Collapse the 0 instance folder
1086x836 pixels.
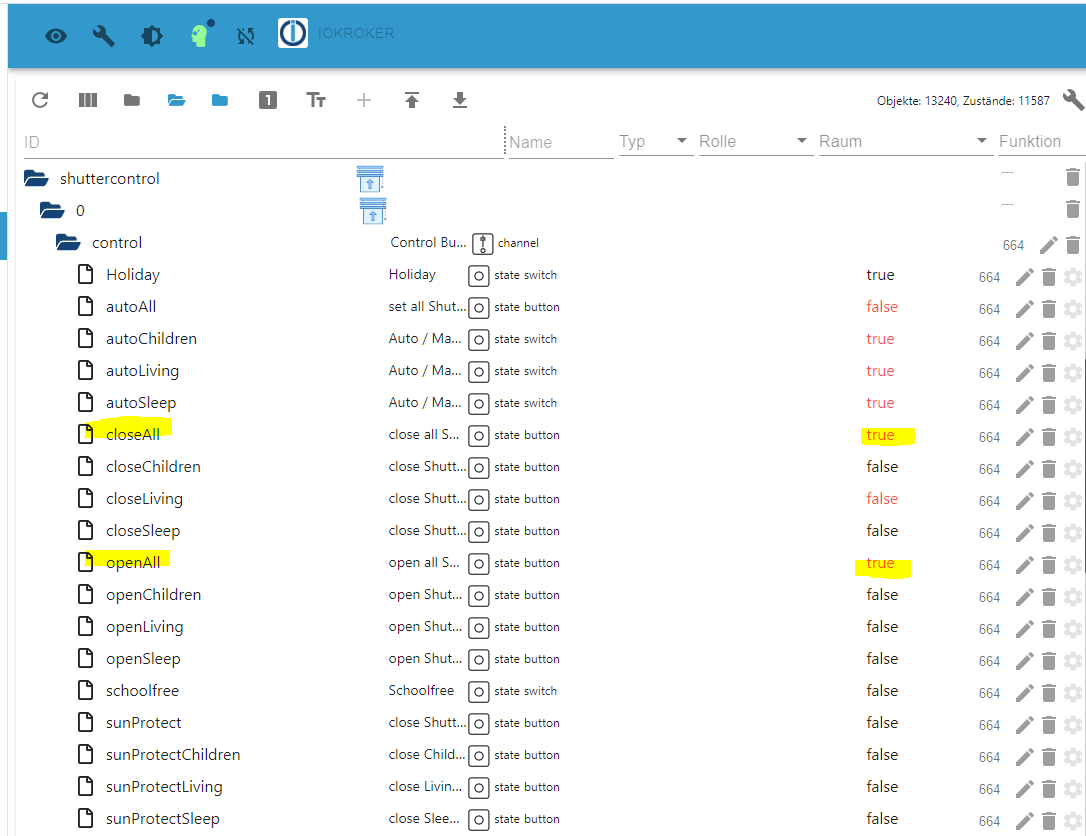tap(52, 211)
